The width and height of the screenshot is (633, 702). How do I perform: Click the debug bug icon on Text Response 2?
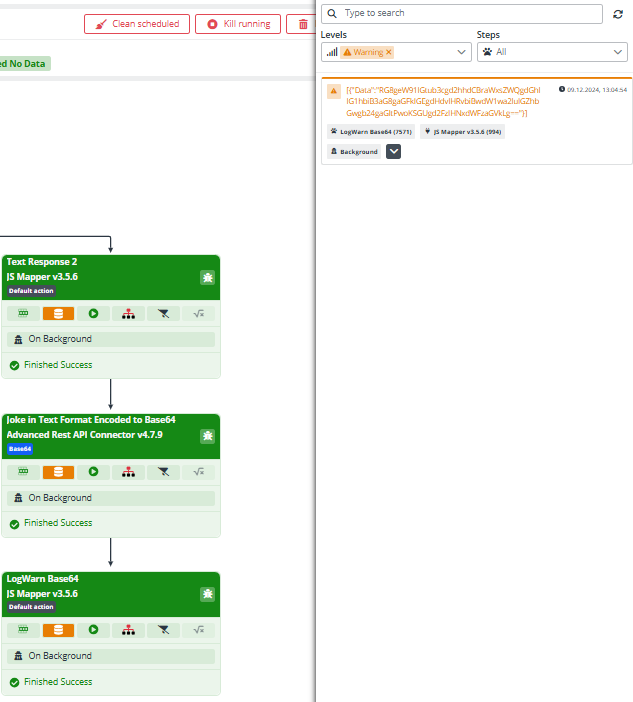click(x=207, y=277)
